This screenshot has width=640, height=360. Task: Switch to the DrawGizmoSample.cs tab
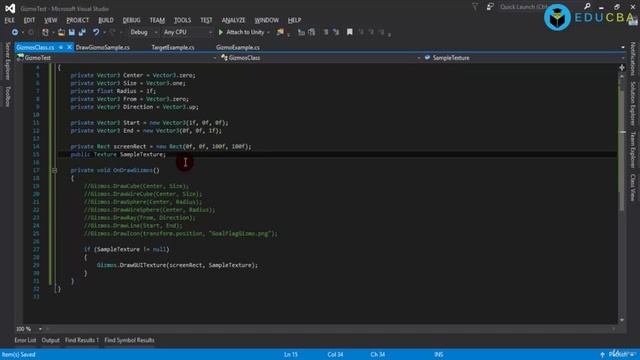[x=103, y=47]
